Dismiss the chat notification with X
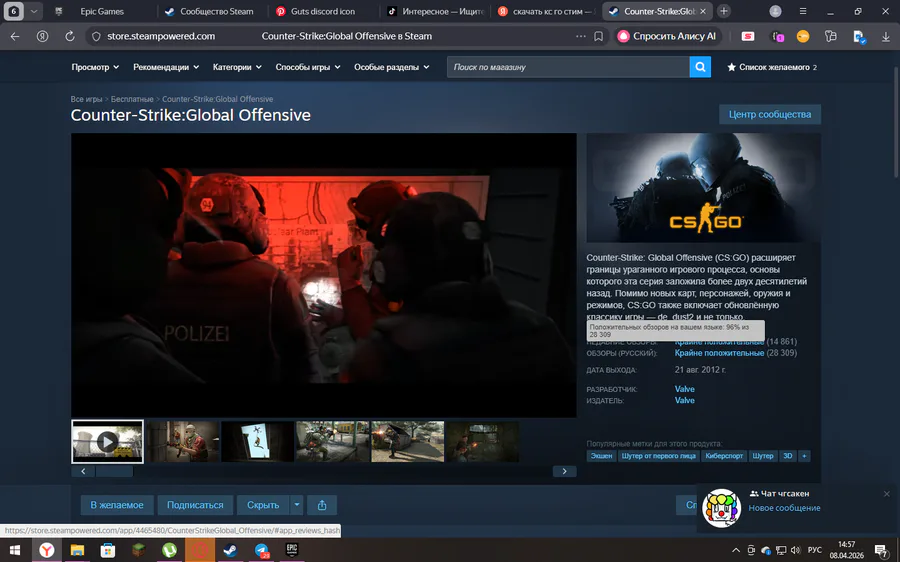Viewport: 900px width, 562px height. (886, 494)
